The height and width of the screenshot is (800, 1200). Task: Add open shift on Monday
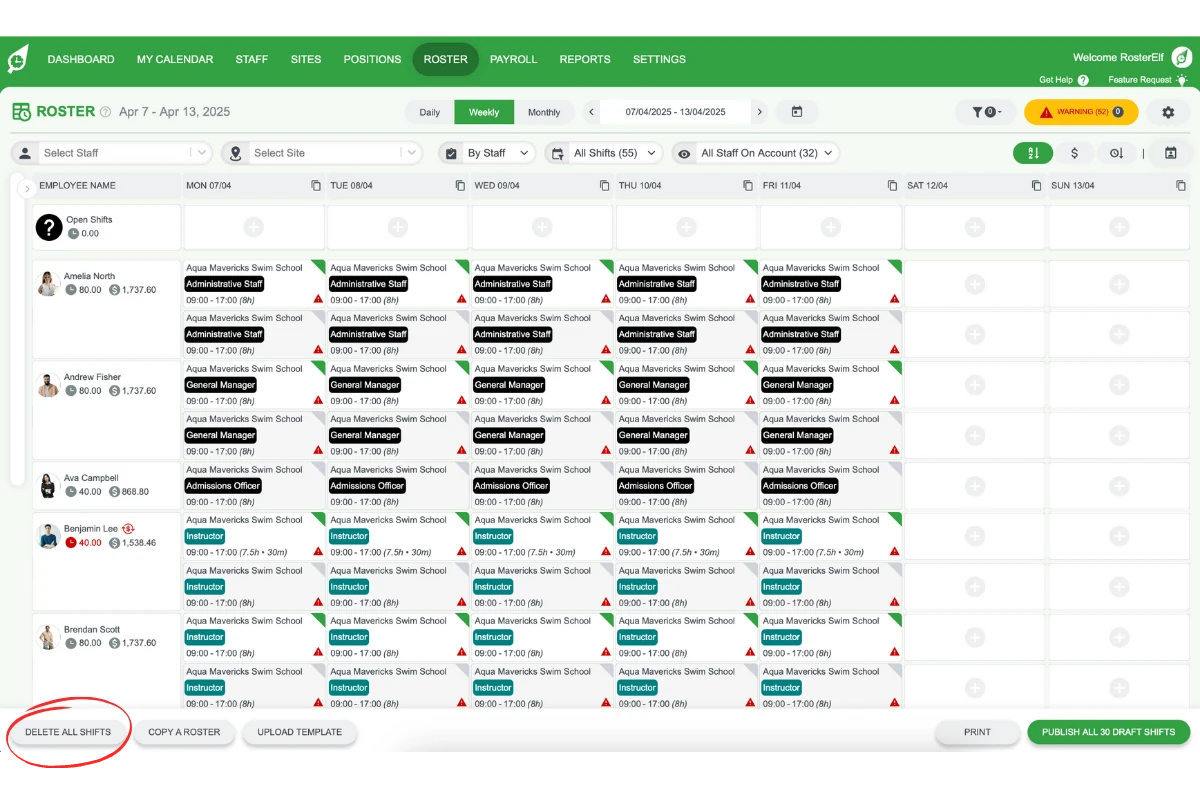tap(254, 228)
